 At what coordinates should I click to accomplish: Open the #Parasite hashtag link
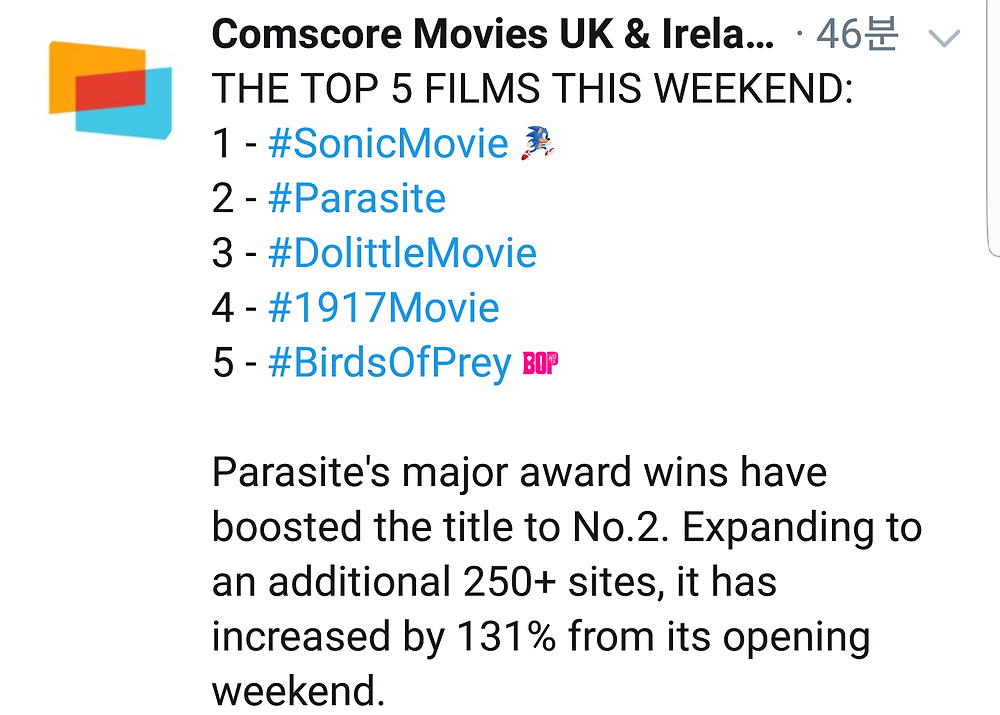coord(357,198)
